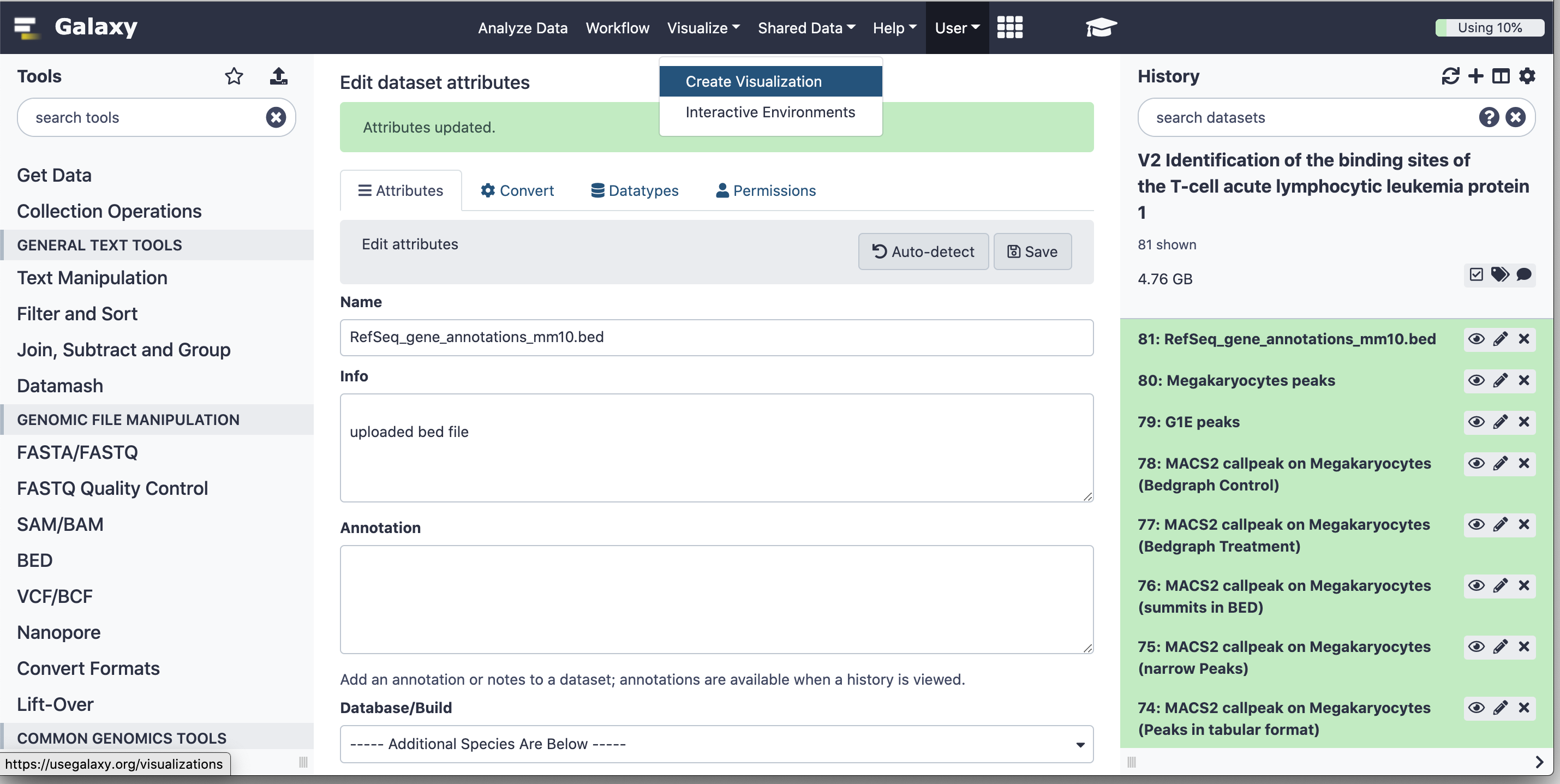Clear the dataset search field
The width and height of the screenshot is (1560, 784).
[x=1515, y=117]
